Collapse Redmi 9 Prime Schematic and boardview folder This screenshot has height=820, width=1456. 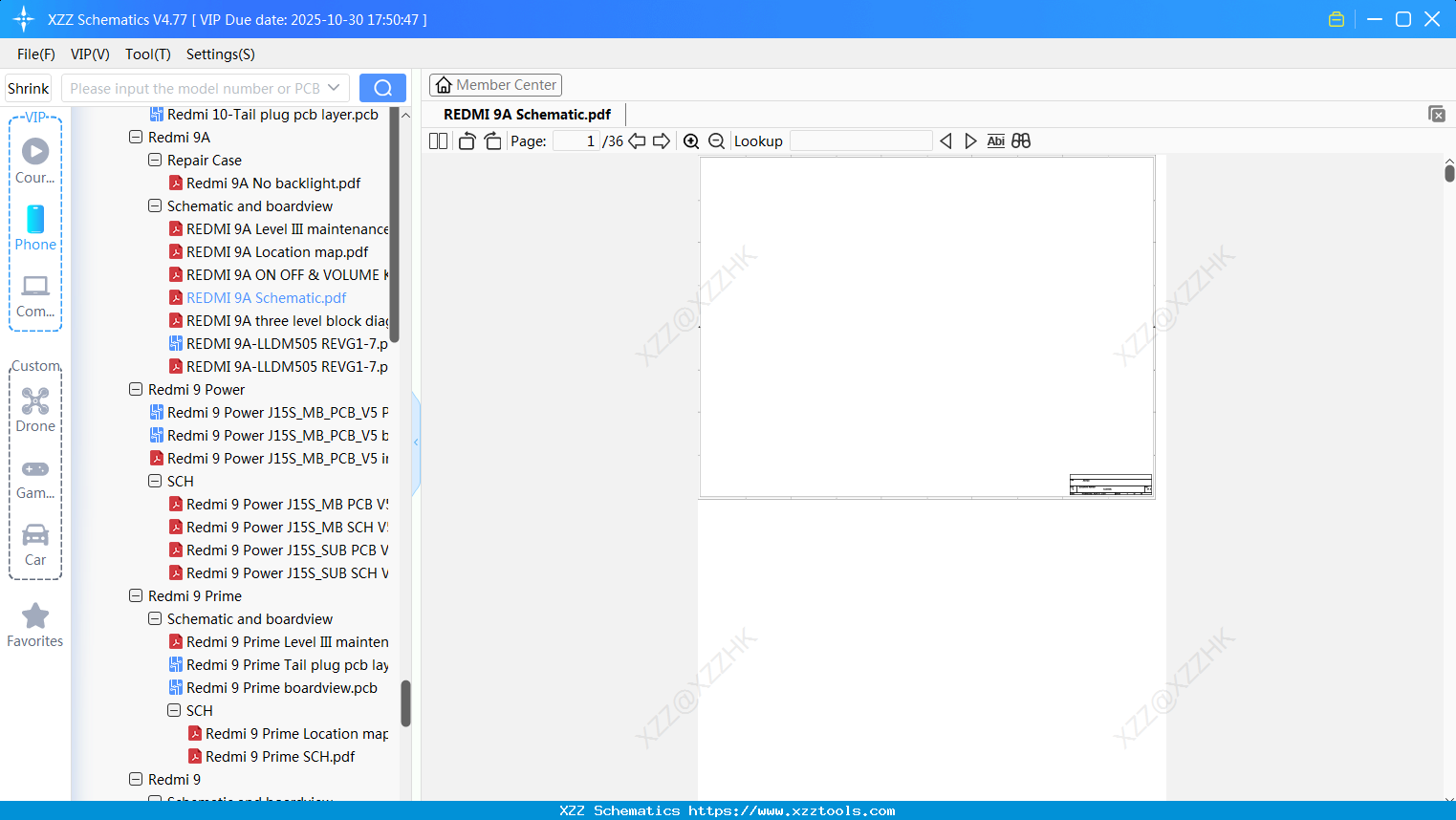pyautogui.click(x=155, y=618)
